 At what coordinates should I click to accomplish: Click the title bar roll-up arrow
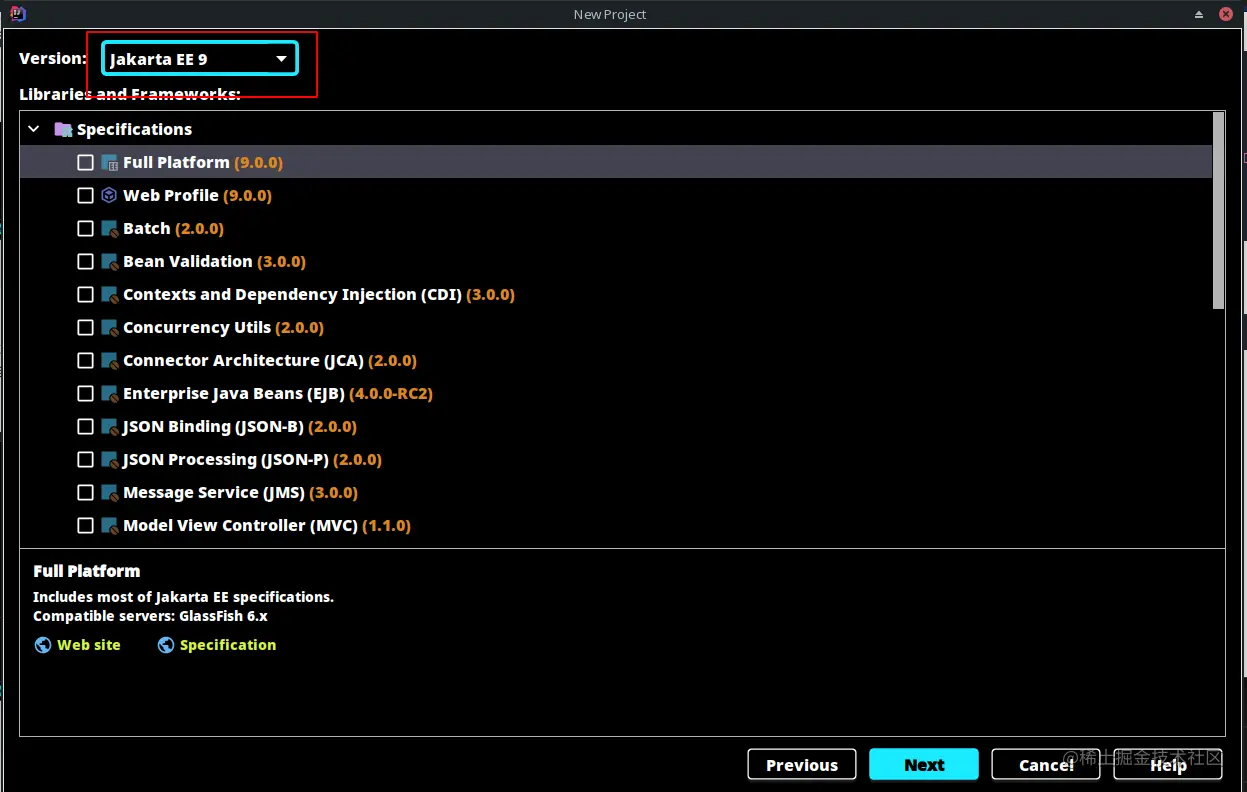(1199, 14)
